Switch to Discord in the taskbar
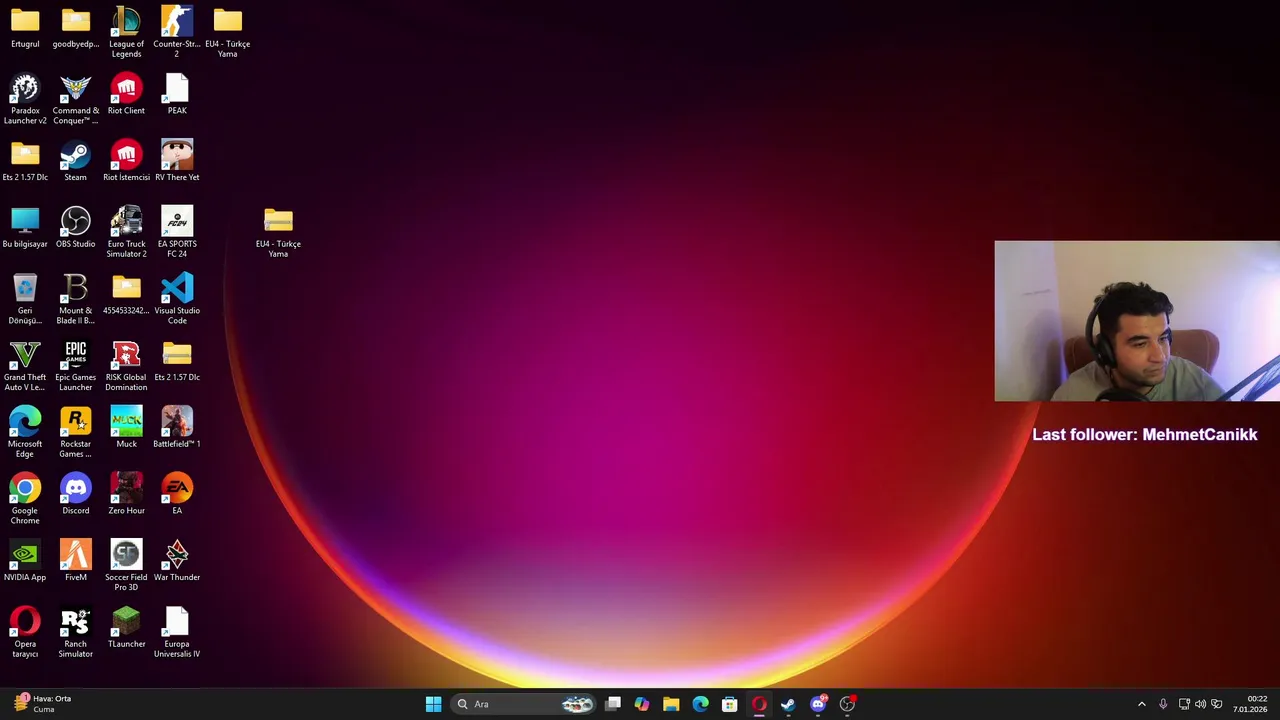Image resolution: width=1280 pixels, height=720 pixels. (x=818, y=704)
